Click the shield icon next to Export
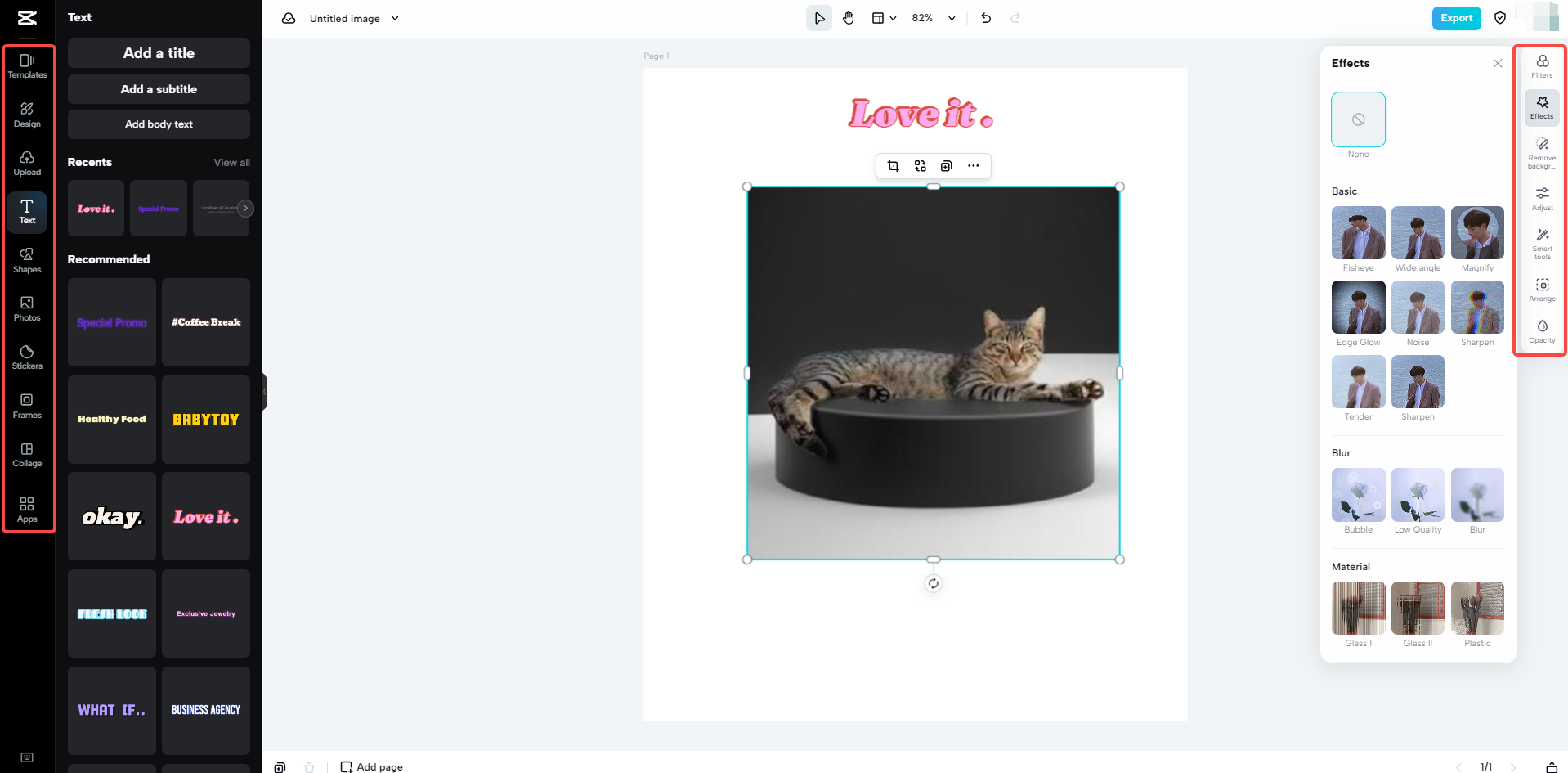The width and height of the screenshot is (1568, 773). click(1500, 18)
